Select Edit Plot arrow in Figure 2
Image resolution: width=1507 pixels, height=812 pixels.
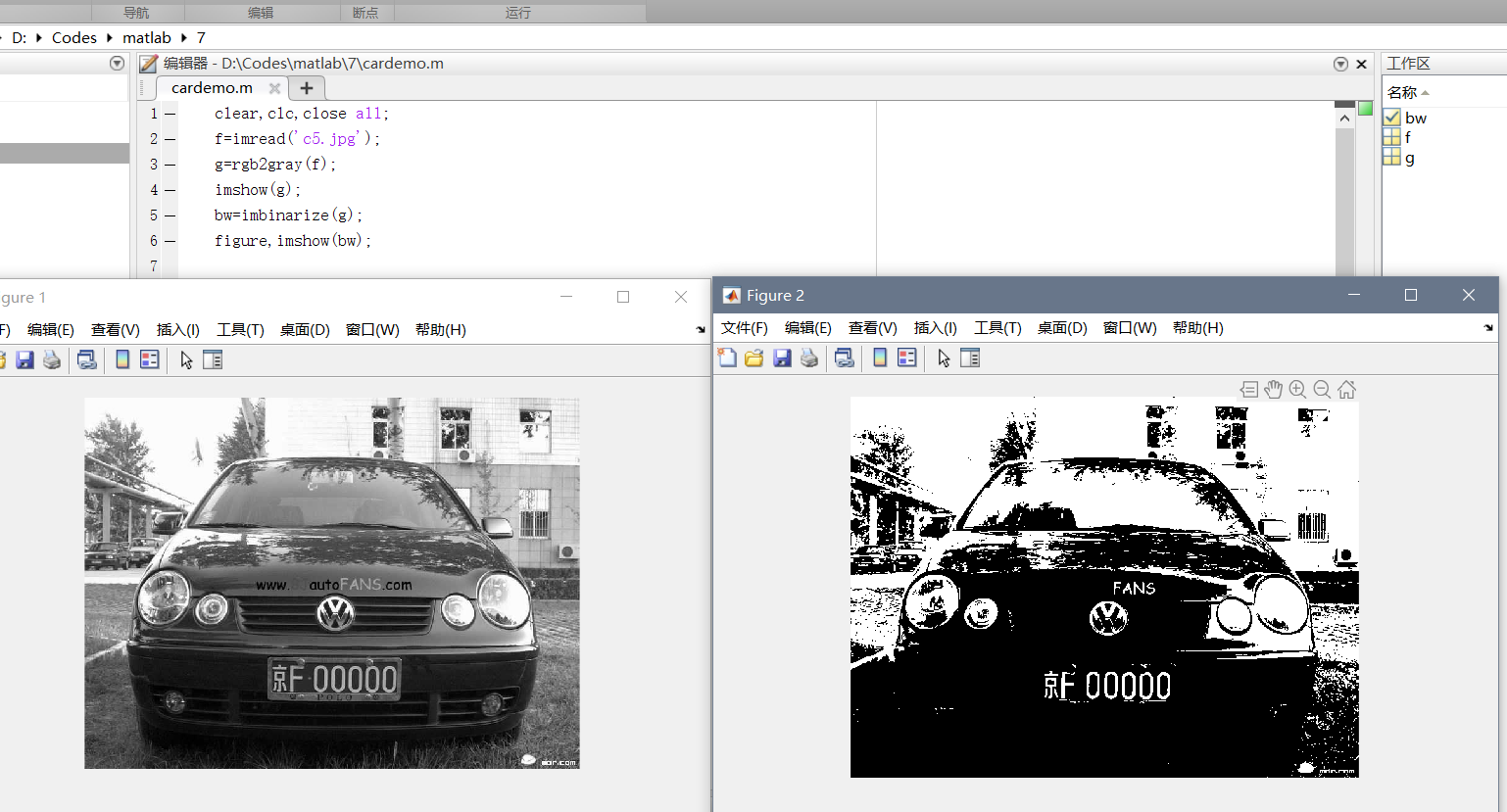coord(944,358)
